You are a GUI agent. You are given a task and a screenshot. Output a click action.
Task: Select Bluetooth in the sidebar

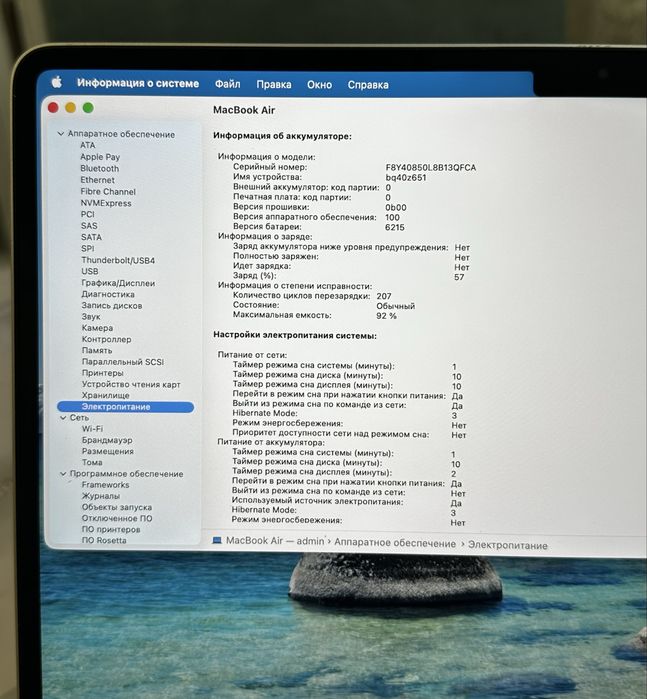[x=99, y=169]
